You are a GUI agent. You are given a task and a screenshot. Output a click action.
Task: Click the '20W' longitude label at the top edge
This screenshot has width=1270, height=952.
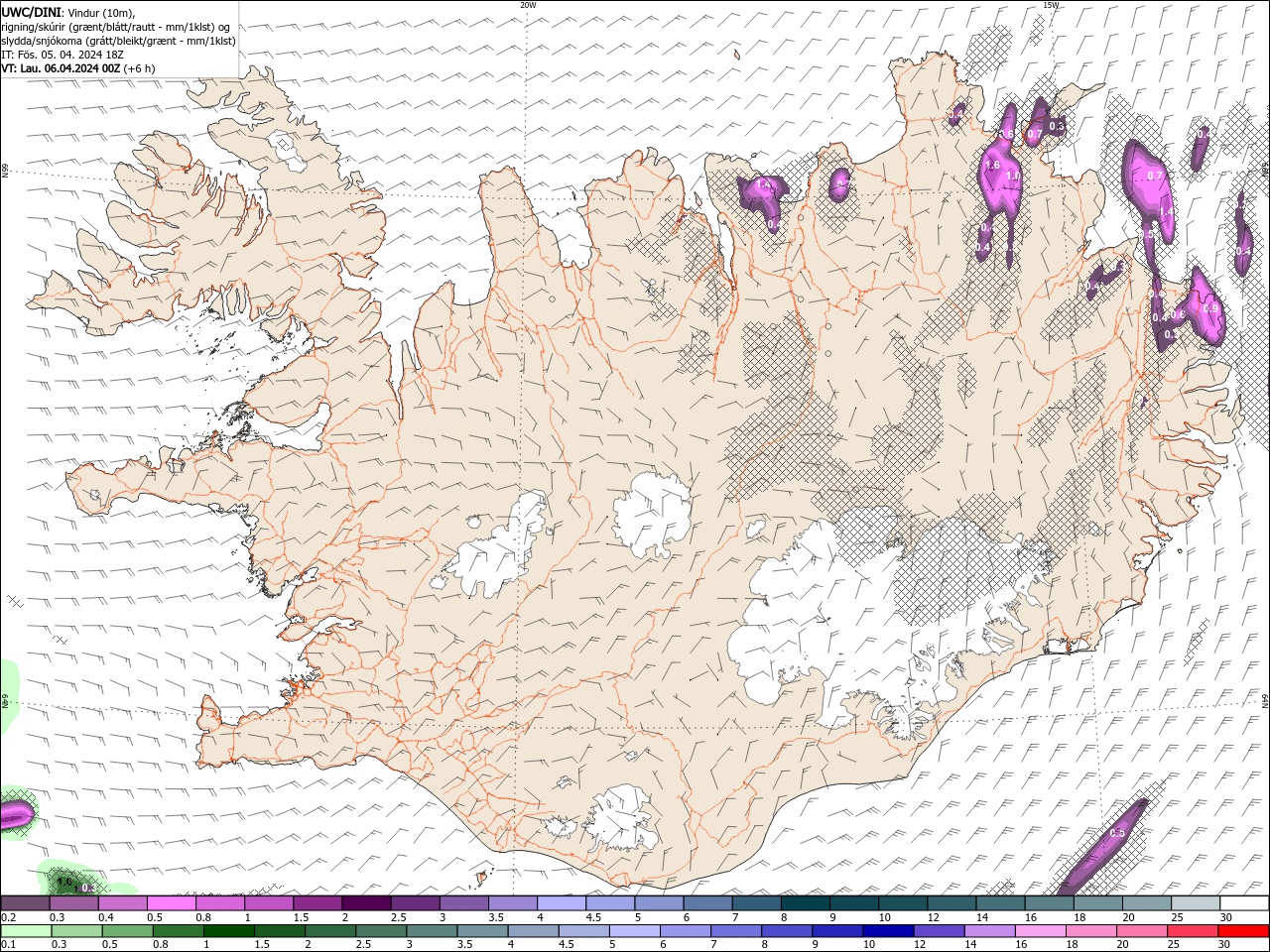pos(528,5)
